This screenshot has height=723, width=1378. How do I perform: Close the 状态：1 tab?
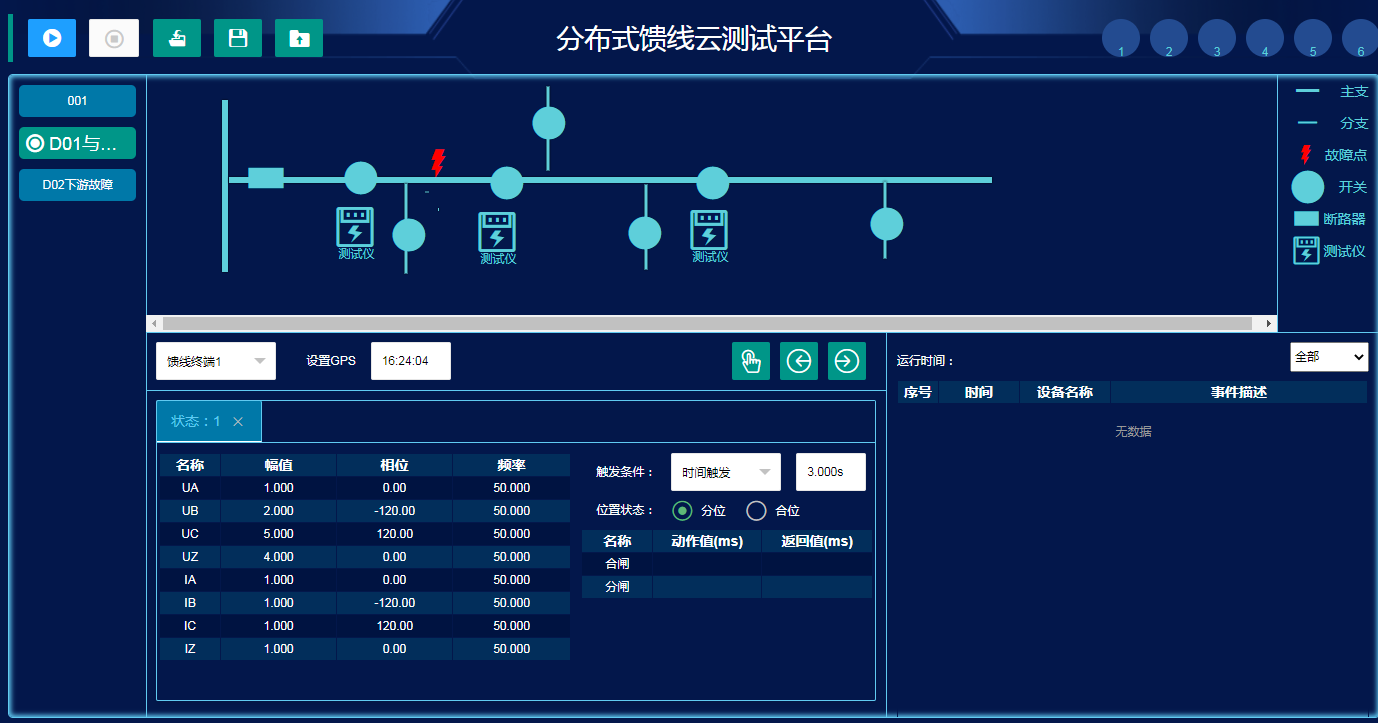pyautogui.click(x=238, y=422)
